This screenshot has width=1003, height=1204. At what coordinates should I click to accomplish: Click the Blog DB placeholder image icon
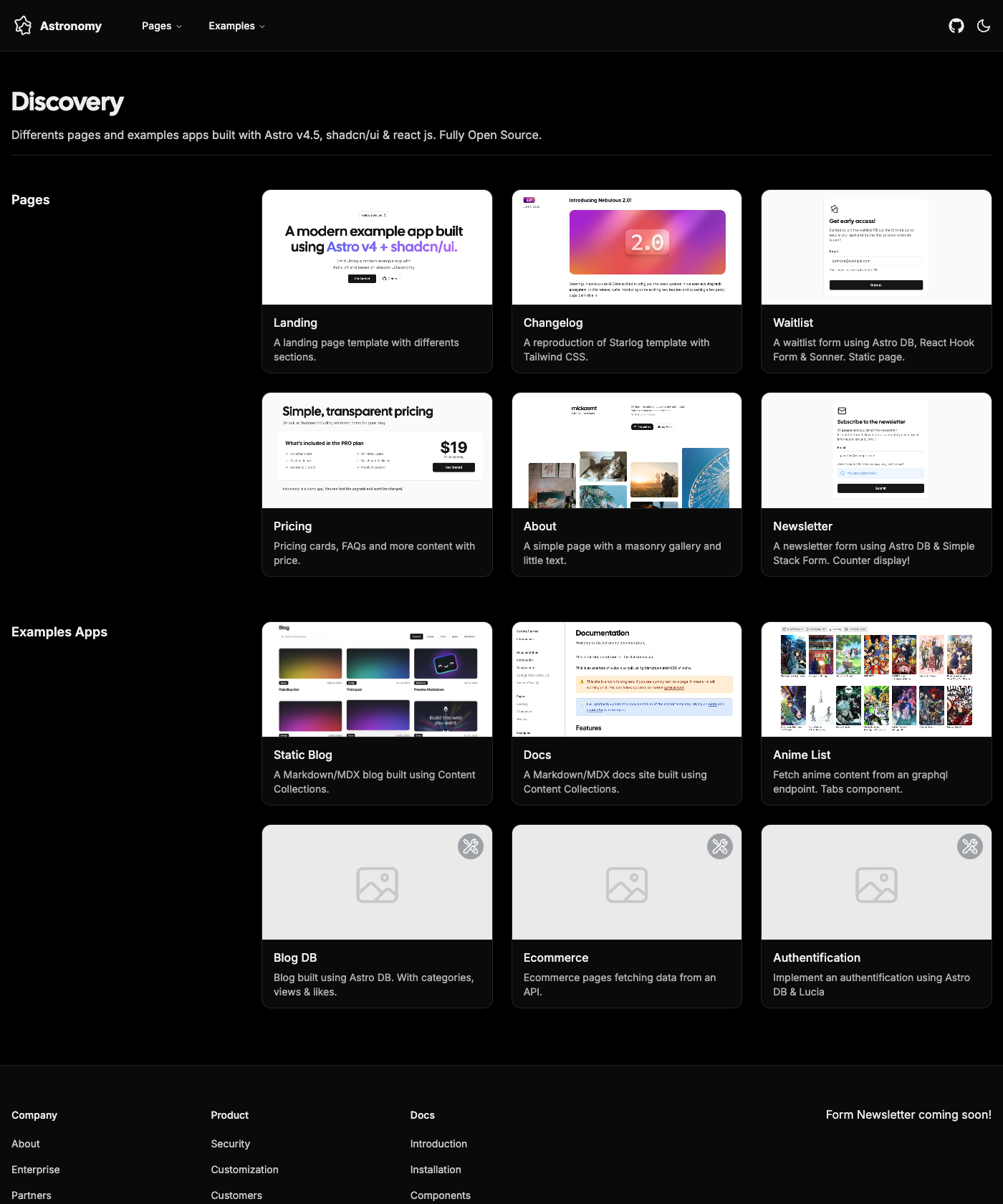377,885
